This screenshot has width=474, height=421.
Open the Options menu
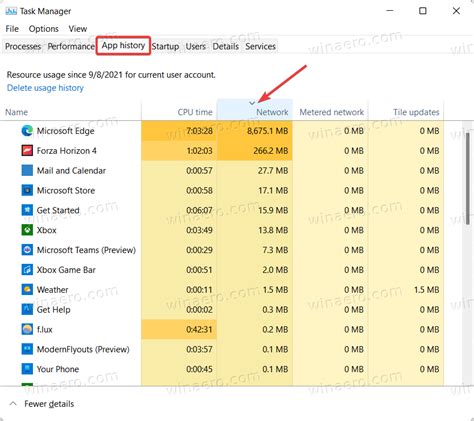(x=43, y=29)
